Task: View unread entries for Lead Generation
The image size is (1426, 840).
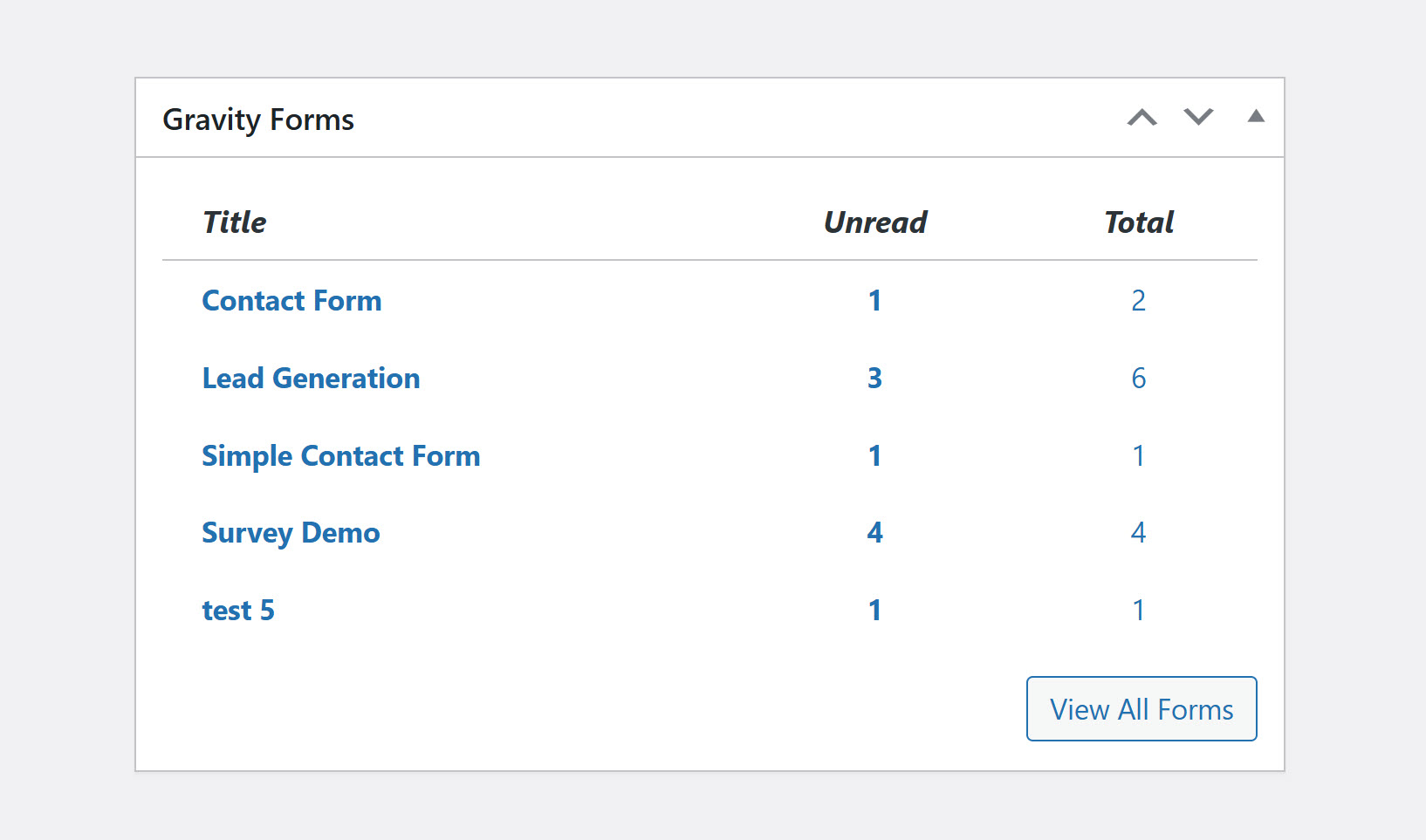Action: point(874,379)
